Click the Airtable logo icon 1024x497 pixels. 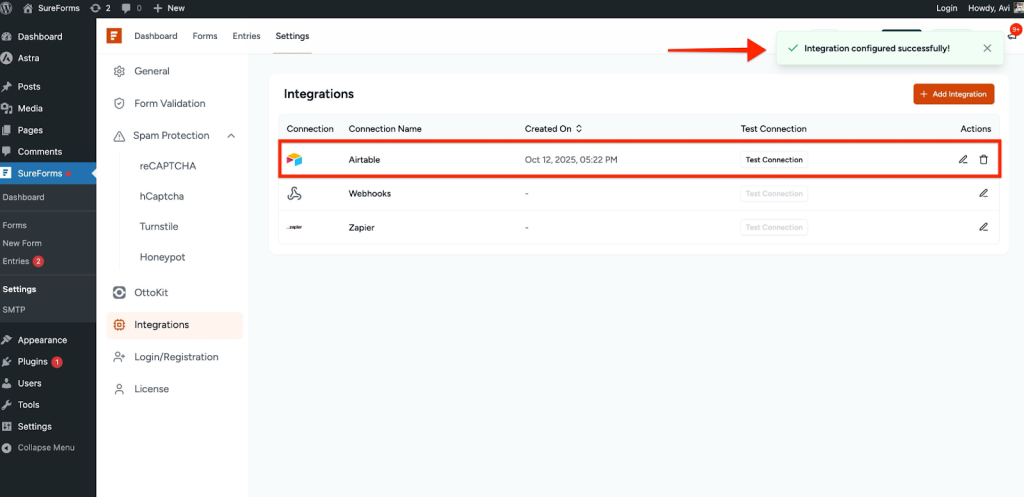tap(295, 159)
